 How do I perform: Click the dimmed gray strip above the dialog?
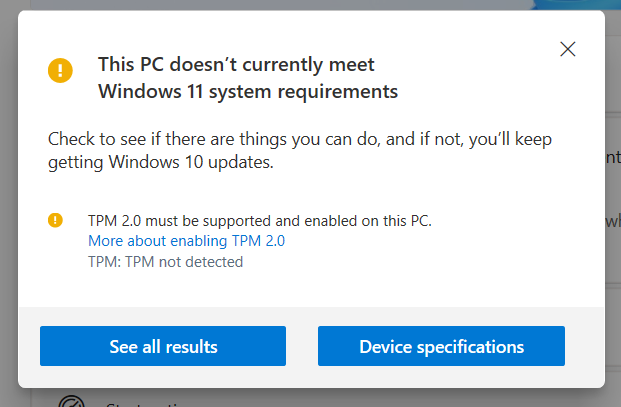click(277, 5)
